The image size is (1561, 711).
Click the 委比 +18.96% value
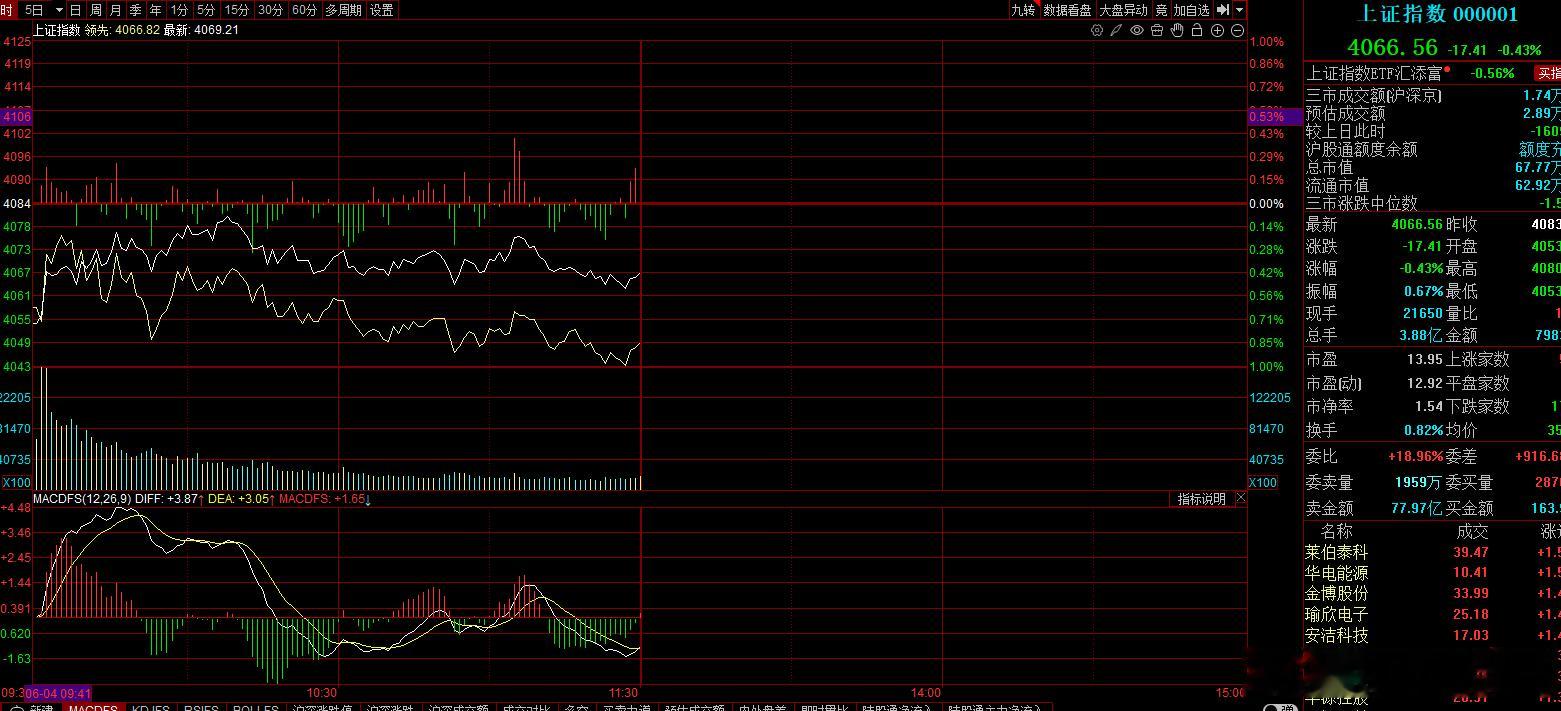point(1415,456)
